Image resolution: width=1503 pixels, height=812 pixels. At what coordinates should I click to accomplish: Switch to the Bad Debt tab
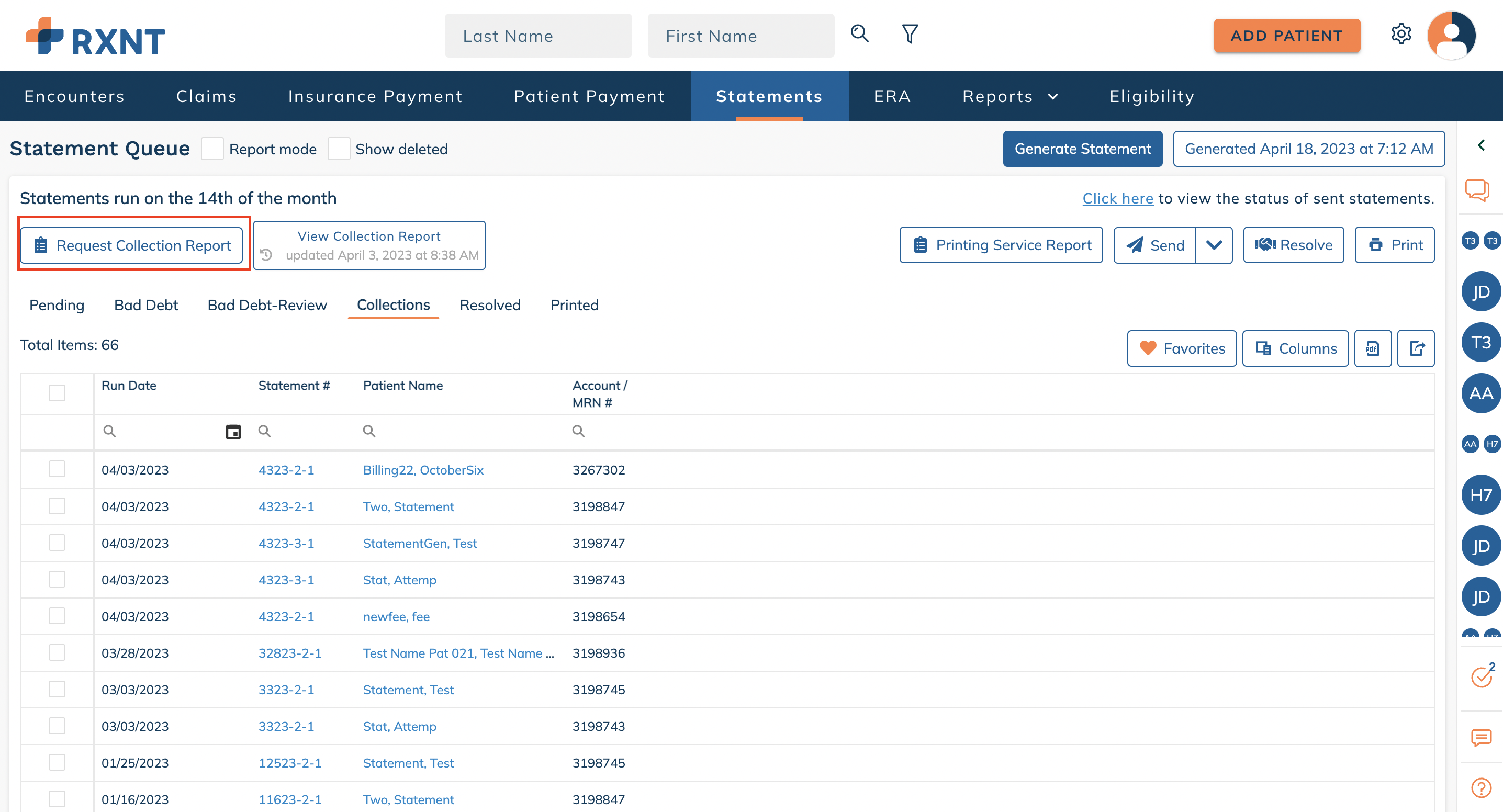pyautogui.click(x=145, y=304)
